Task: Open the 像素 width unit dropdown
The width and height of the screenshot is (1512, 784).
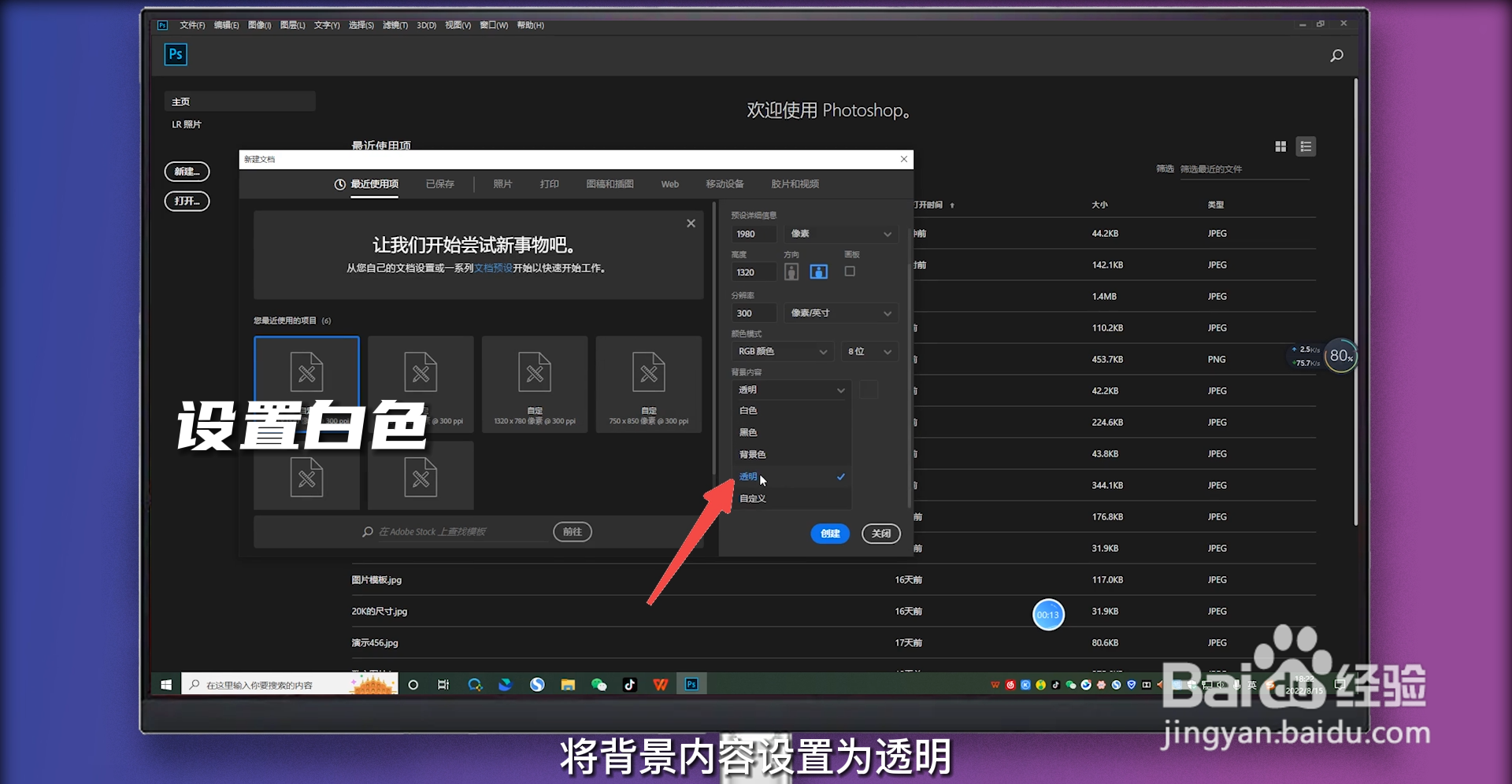Action: (840, 234)
